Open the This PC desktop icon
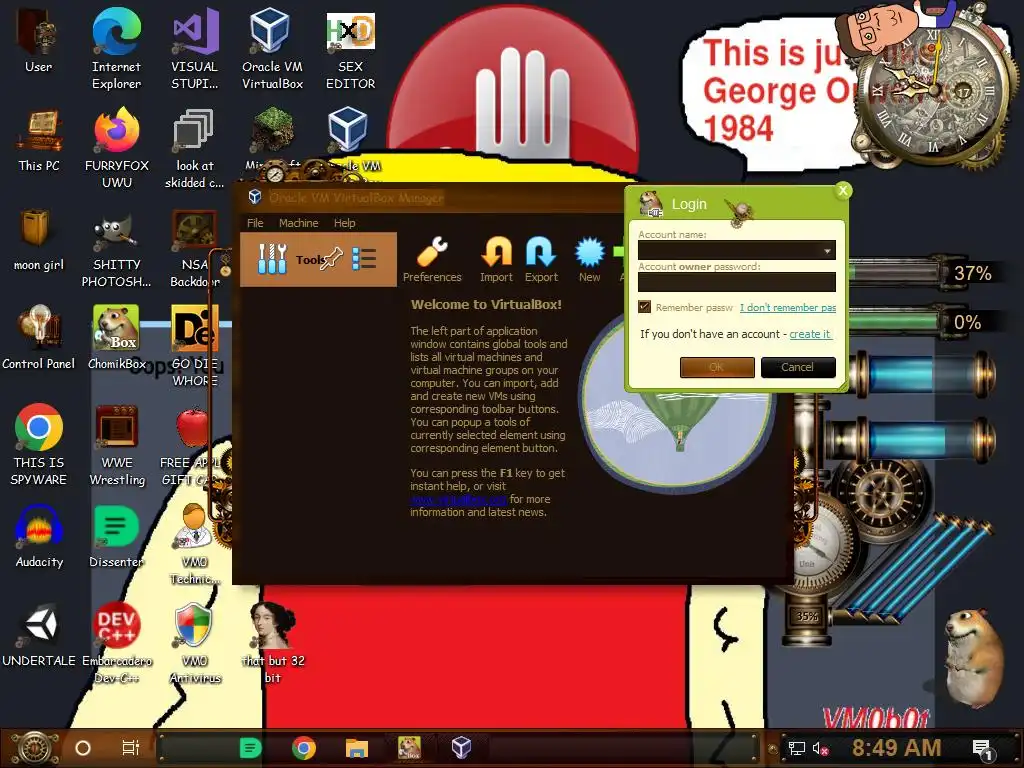This screenshot has height=768, width=1024. [x=39, y=140]
